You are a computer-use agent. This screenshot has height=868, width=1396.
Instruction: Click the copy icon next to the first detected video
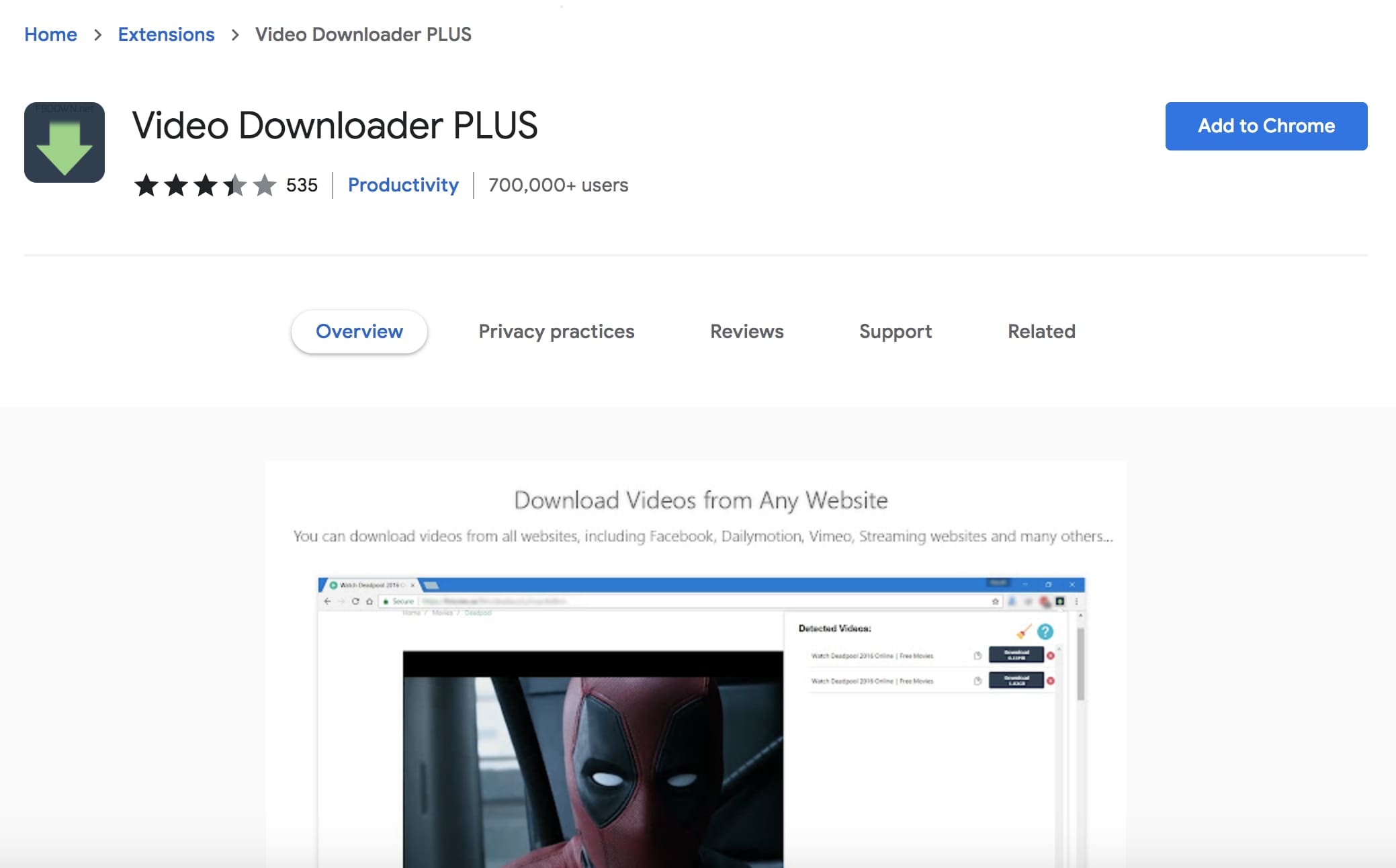[978, 656]
